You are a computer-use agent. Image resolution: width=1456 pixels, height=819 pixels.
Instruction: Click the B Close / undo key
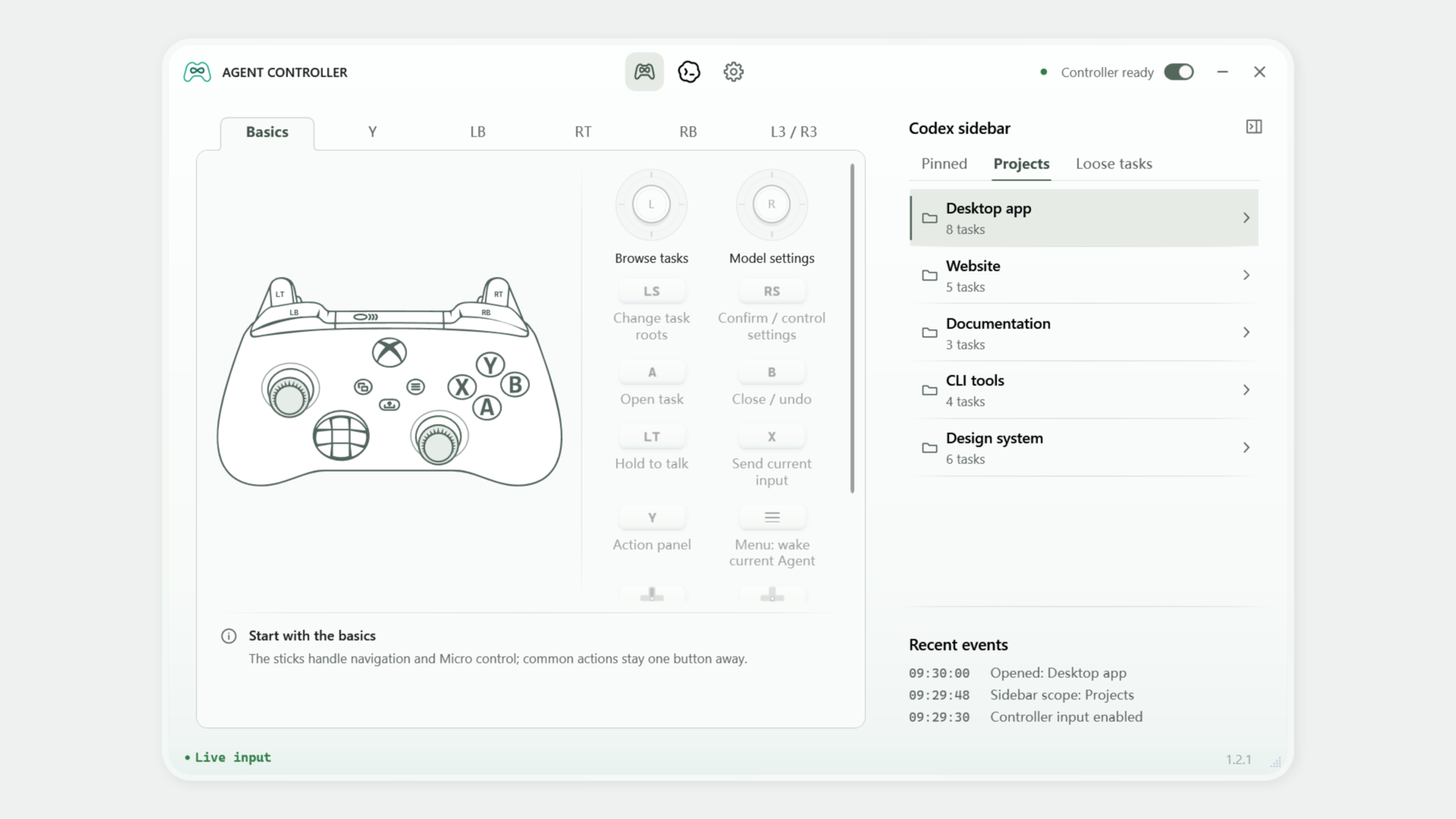771,372
